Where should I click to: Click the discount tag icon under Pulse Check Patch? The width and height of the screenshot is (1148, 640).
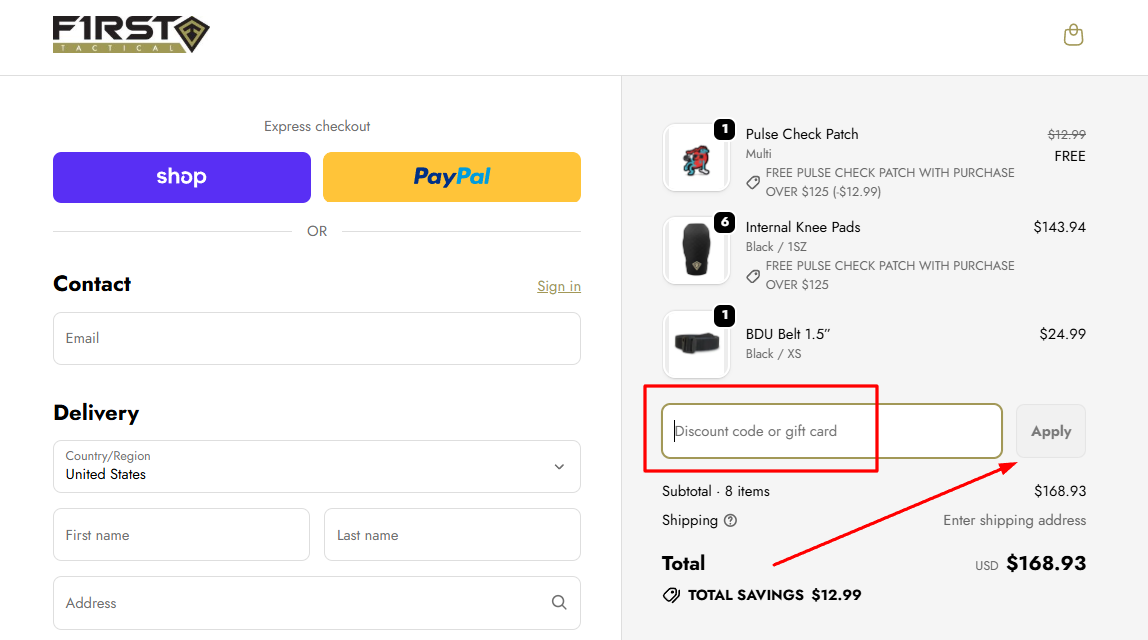coord(753,182)
